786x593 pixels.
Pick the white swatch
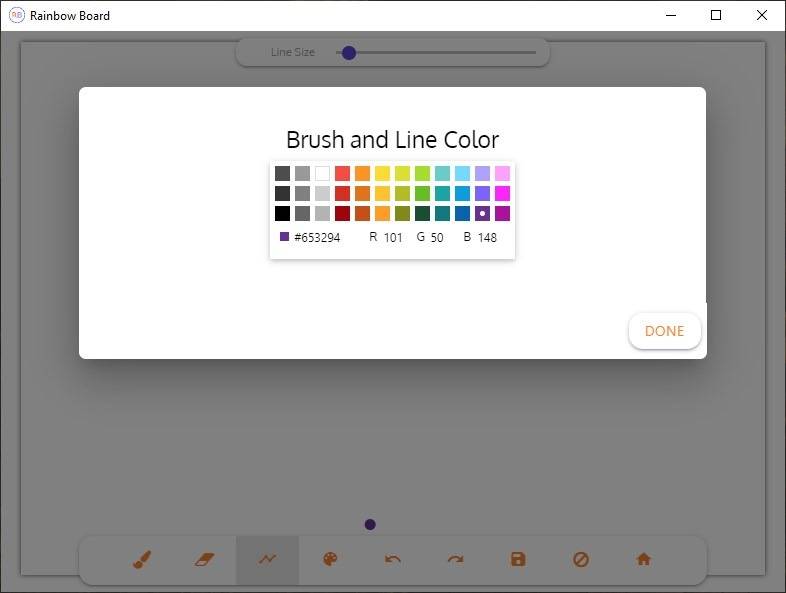click(x=322, y=173)
